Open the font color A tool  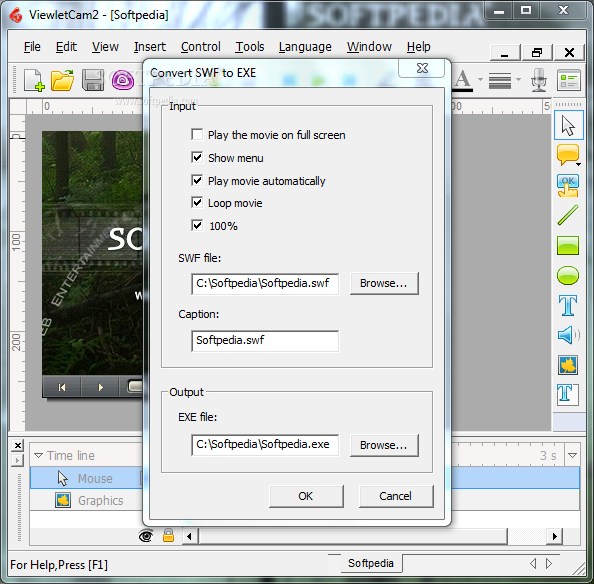pyautogui.click(x=463, y=80)
